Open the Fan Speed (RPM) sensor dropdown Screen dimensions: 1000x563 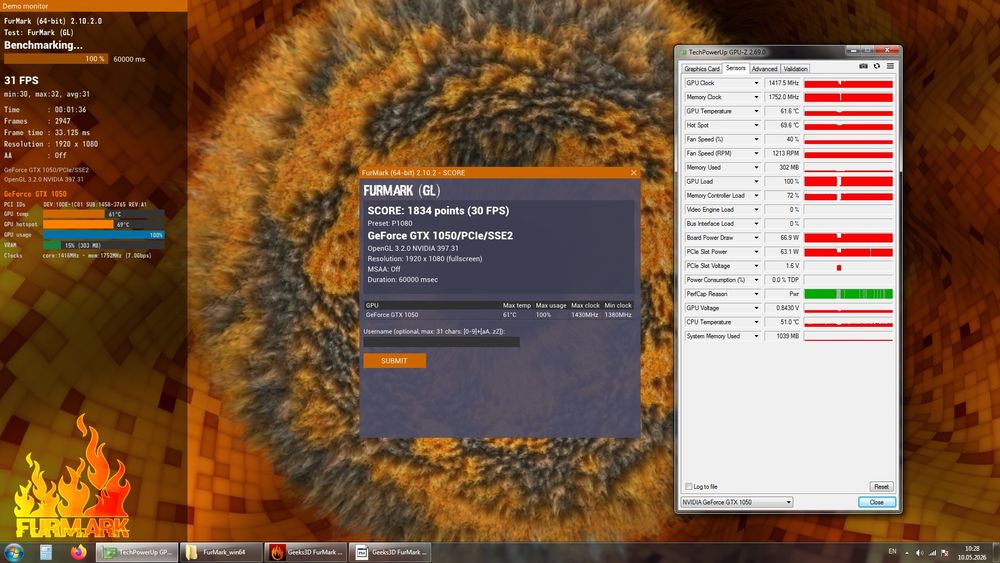pos(756,154)
